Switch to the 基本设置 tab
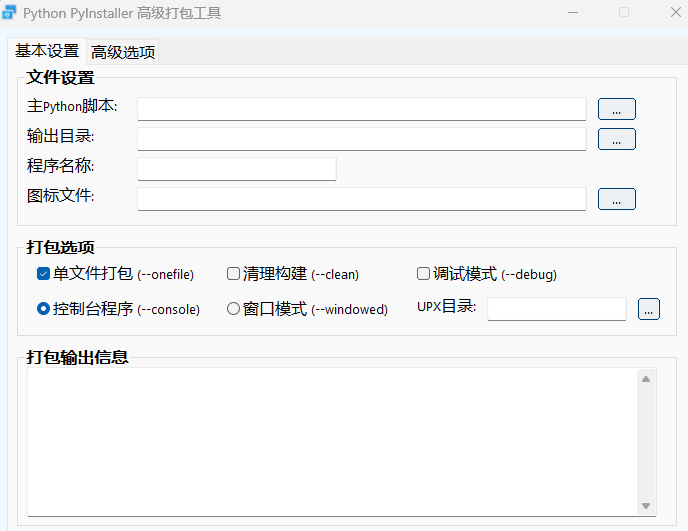688x531 pixels. click(x=47, y=51)
